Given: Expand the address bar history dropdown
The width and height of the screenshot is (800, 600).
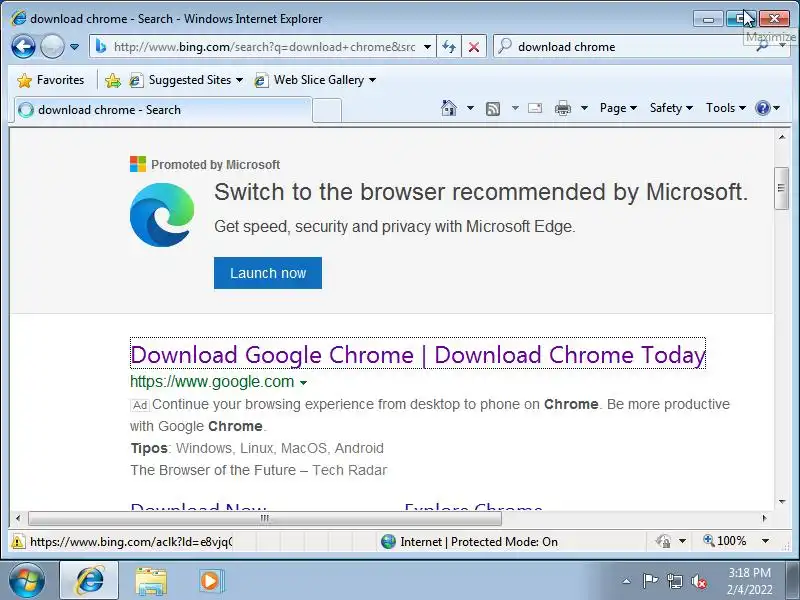Looking at the screenshot, I should (427, 47).
